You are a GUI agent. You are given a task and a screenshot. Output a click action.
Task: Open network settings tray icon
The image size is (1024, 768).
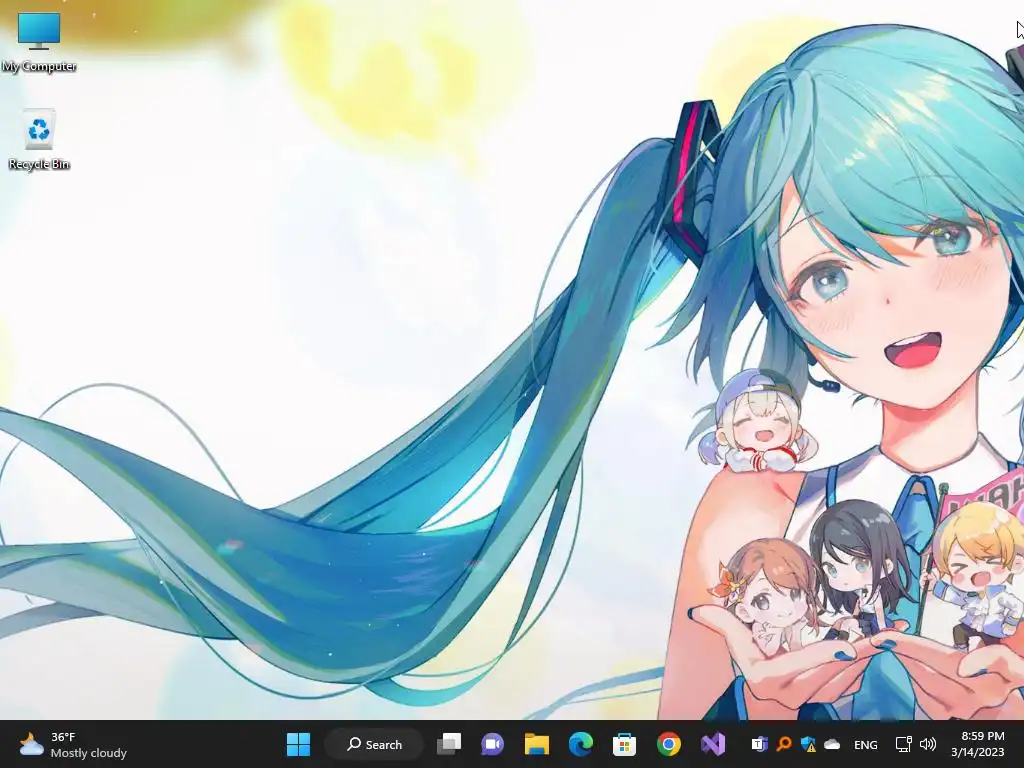click(903, 744)
